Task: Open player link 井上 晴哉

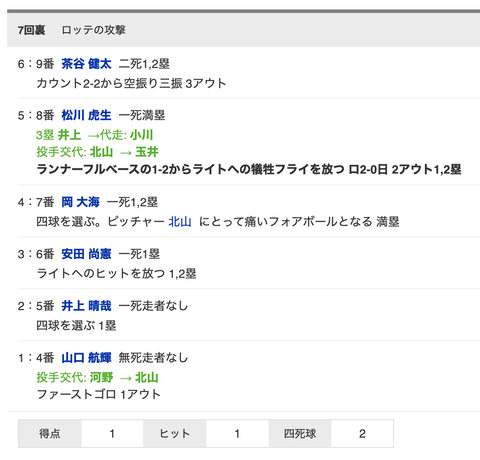Action: [x=86, y=306]
